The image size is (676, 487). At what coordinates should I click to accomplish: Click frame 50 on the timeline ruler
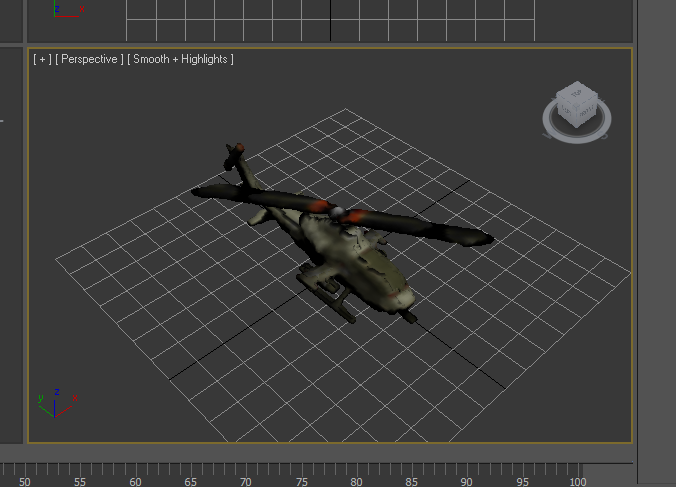pyautogui.click(x=24, y=481)
